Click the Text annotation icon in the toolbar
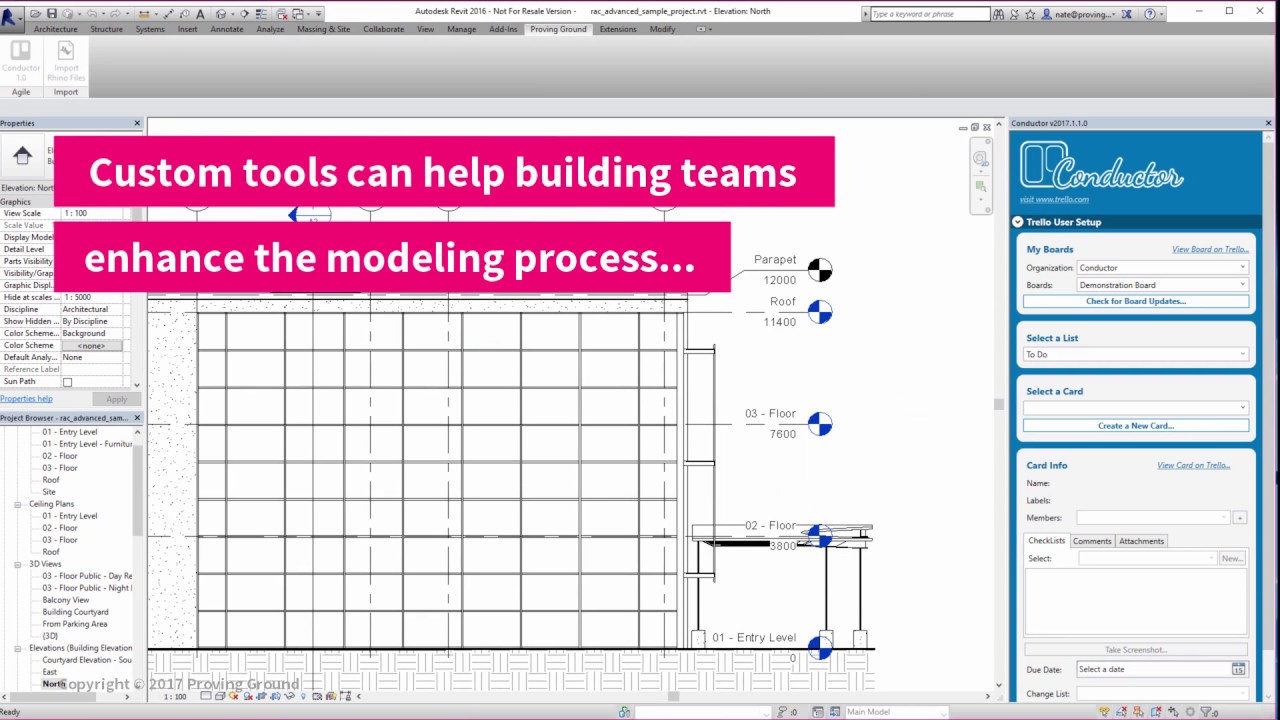Viewport: 1280px width, 720px height. click(x=199, y=13)
